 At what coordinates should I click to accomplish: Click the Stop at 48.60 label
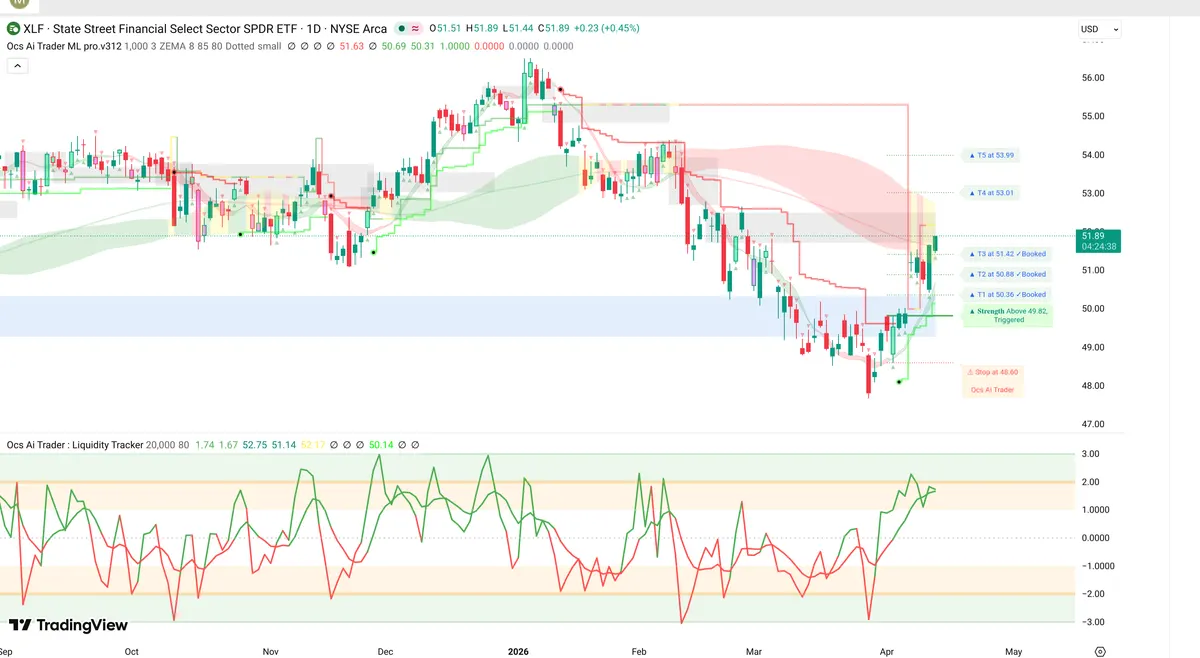[x=991, y=371]
